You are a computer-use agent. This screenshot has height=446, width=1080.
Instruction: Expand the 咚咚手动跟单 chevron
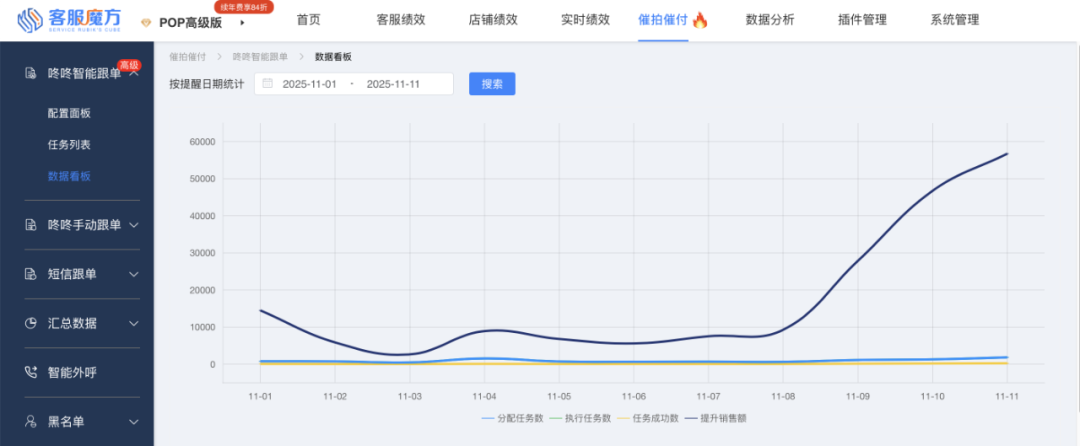click(x=134, y=224)
